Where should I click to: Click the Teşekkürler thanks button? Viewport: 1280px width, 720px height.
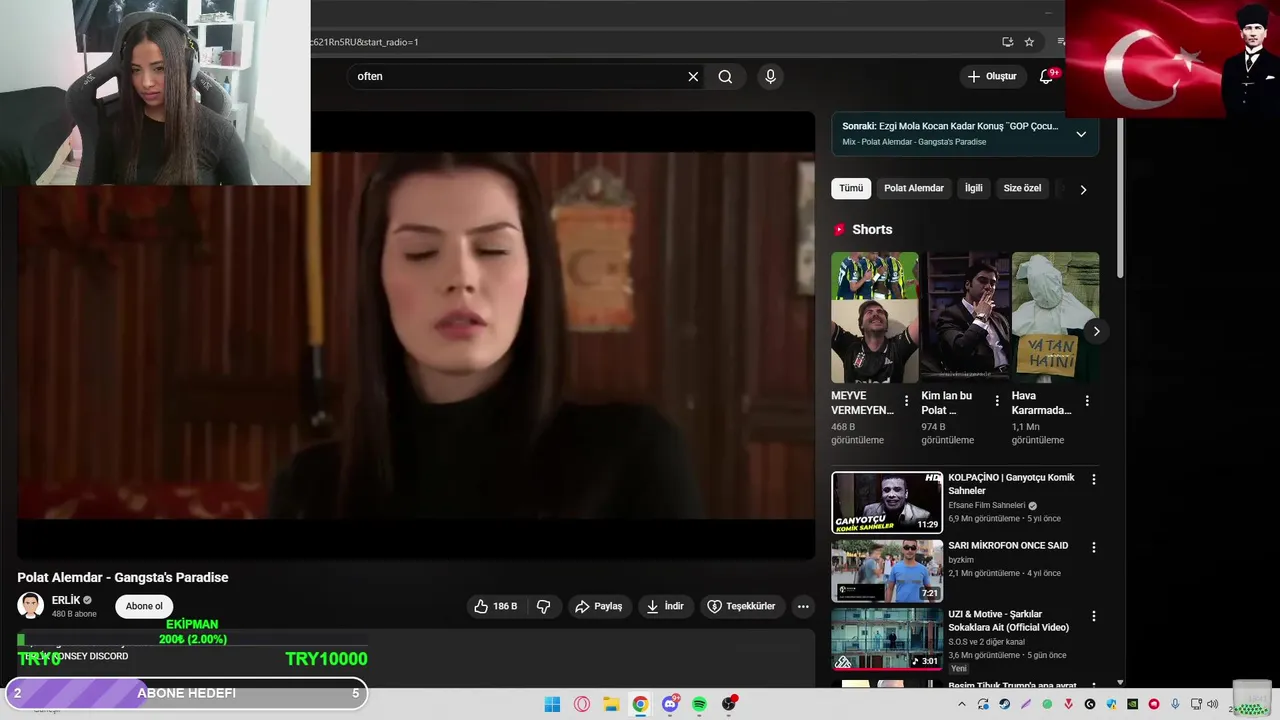click(x=741, y=606)
